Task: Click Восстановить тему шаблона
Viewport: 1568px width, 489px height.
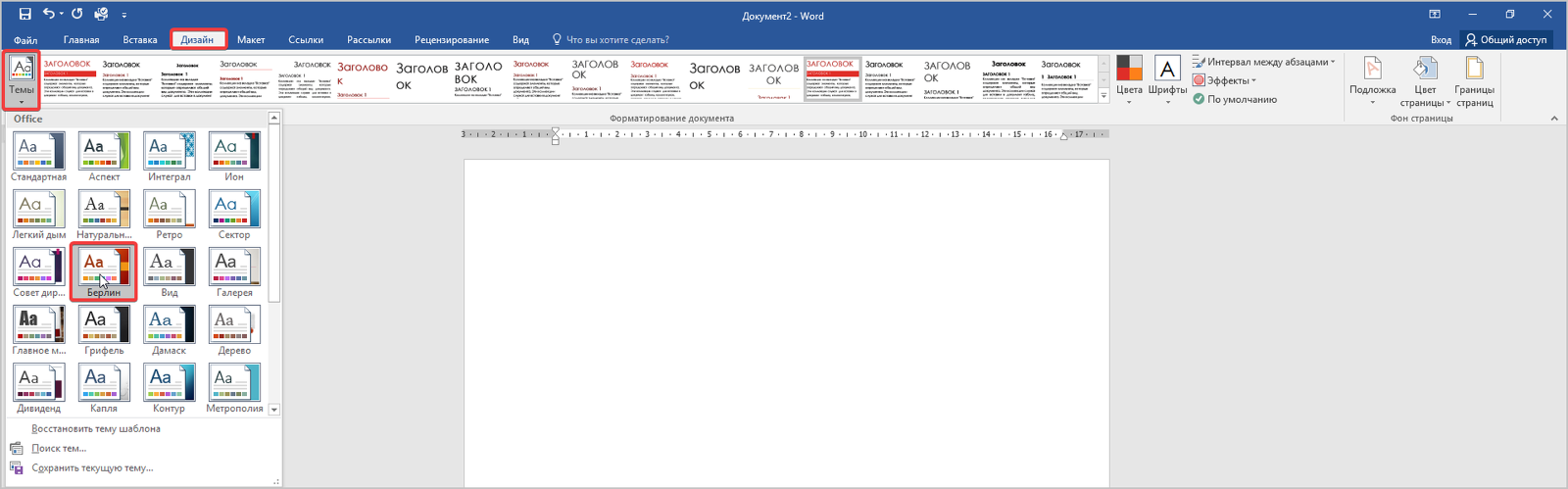Action: point(95,429)
